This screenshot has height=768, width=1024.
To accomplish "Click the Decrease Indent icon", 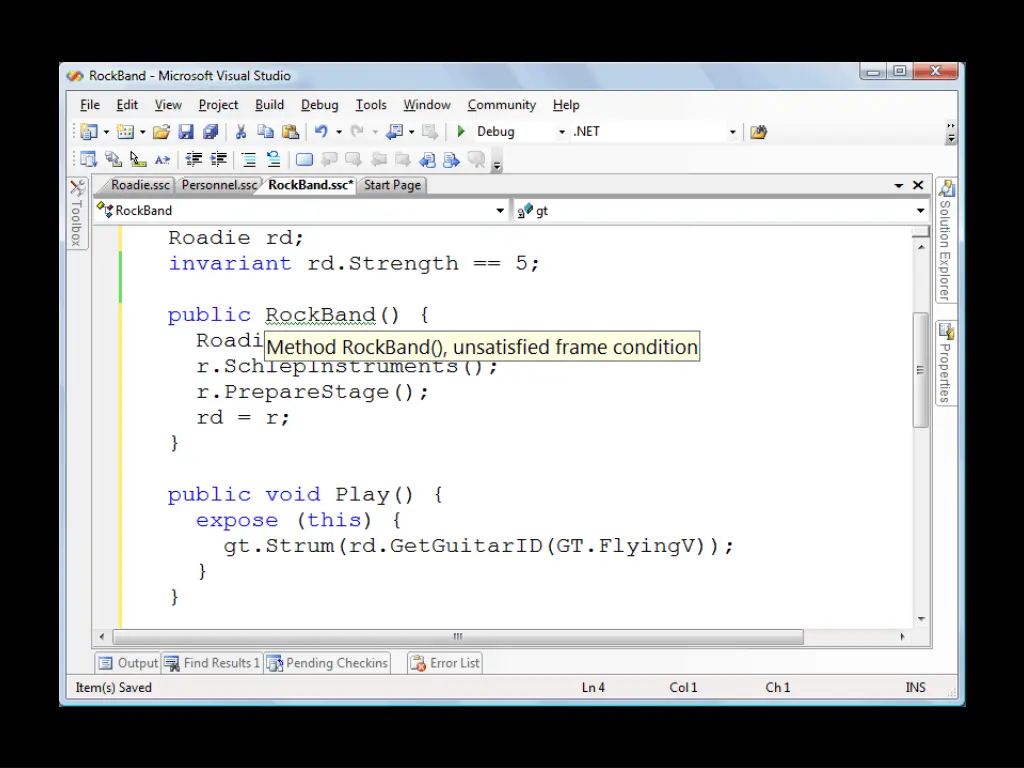I will click(193, 159).
